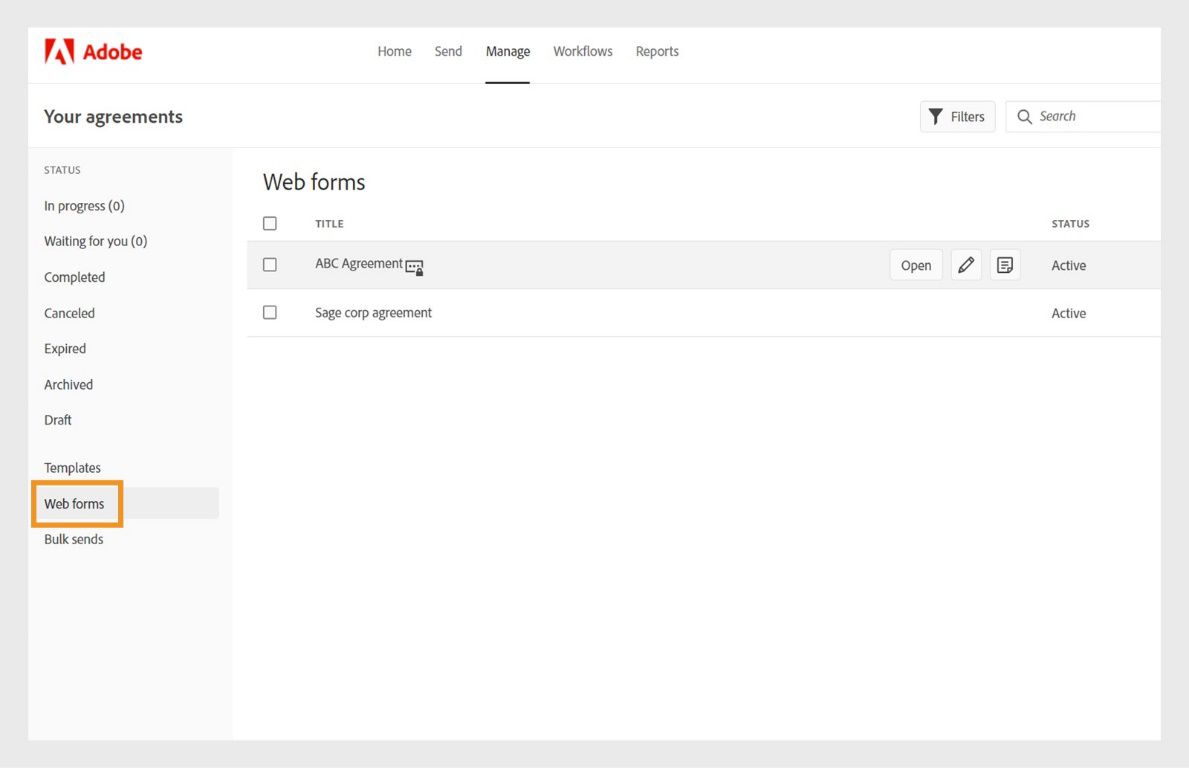Show Completed agreements in the sidebar

pos(74,277)
